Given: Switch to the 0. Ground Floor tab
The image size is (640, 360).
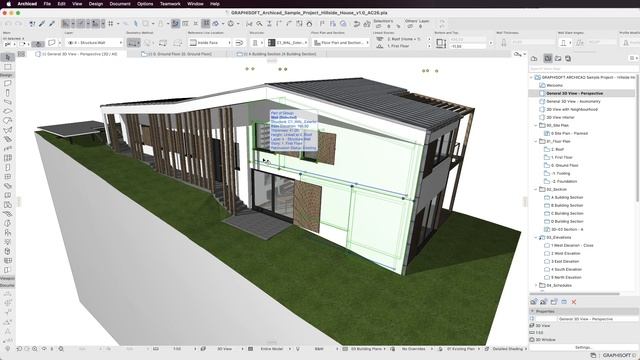Looking at the screenshot, I should 177,54.
